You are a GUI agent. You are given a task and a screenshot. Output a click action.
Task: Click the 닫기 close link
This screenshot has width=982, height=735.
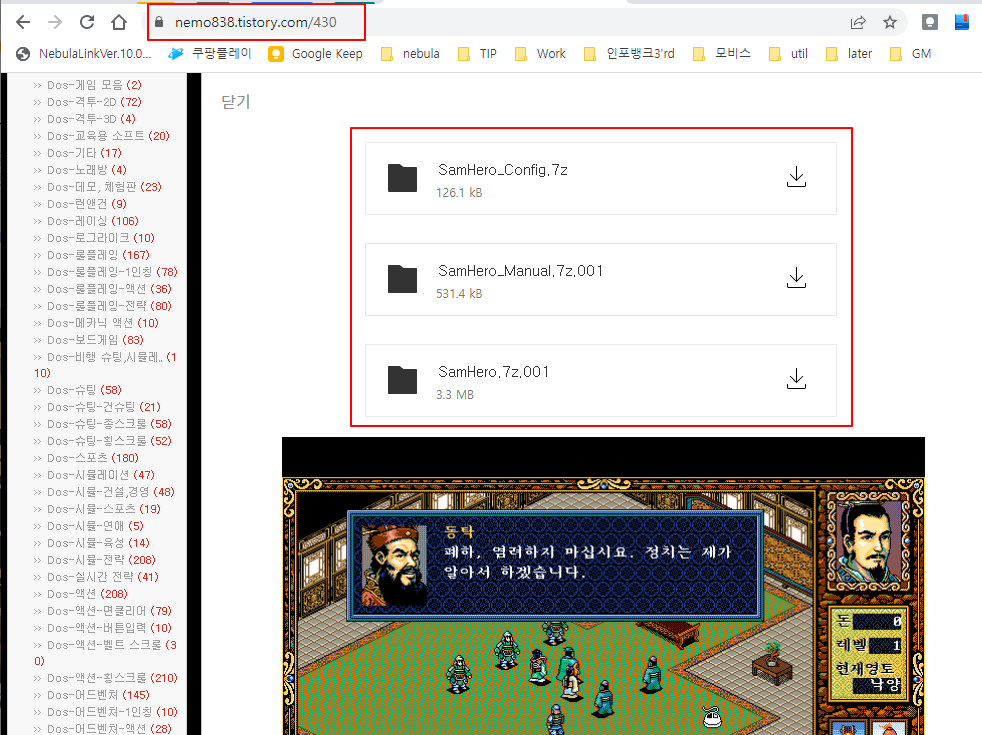235,101
